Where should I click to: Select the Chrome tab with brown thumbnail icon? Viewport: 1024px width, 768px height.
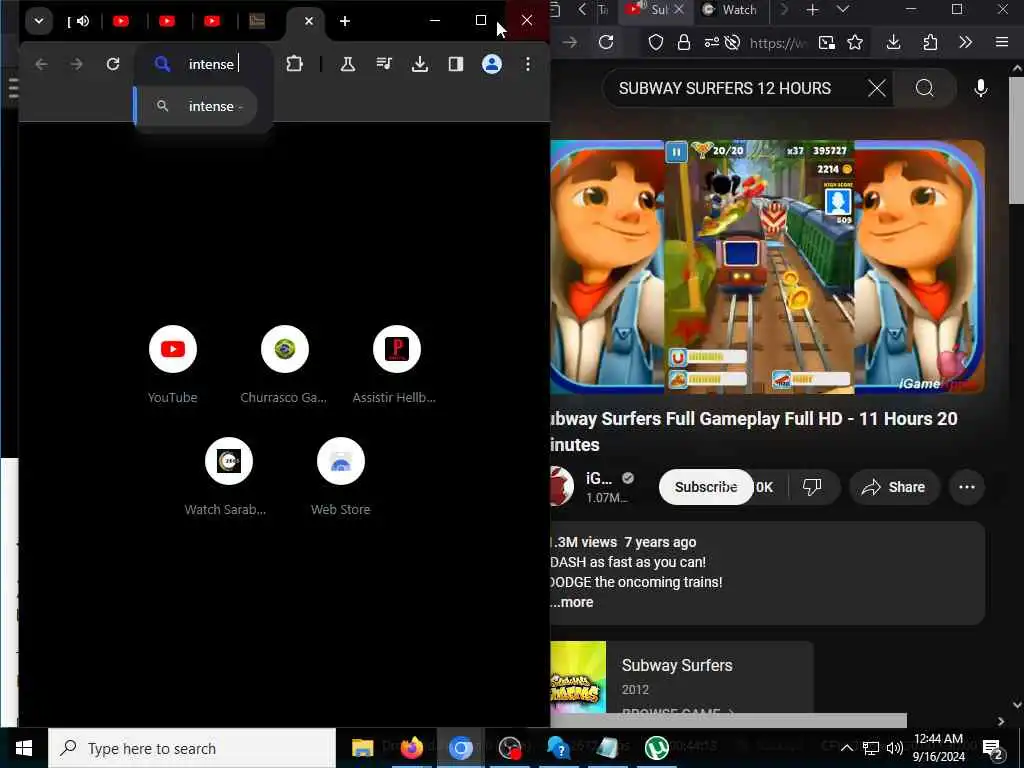tap(257, 21)
